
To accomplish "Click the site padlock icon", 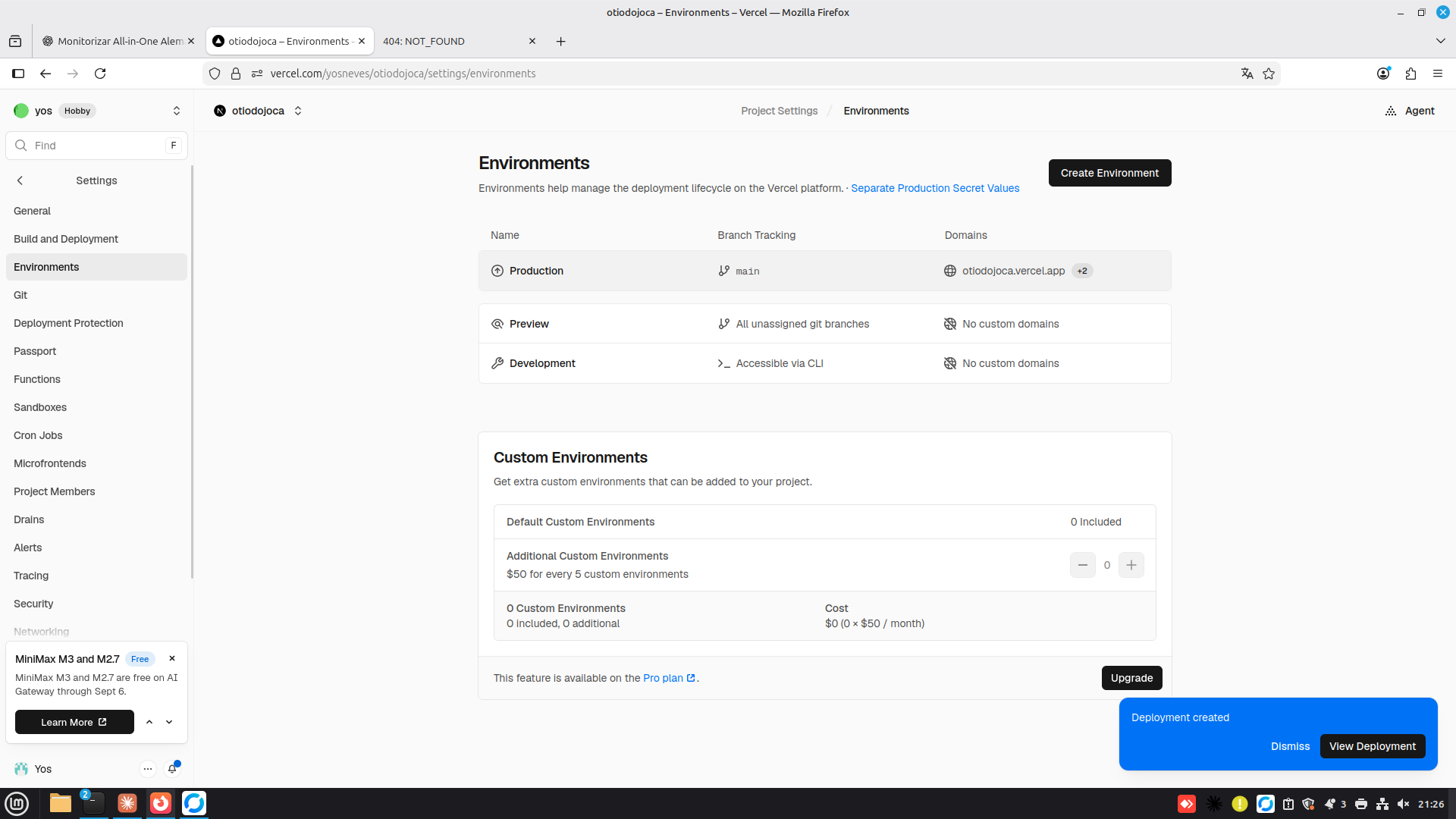I will 236,74.
